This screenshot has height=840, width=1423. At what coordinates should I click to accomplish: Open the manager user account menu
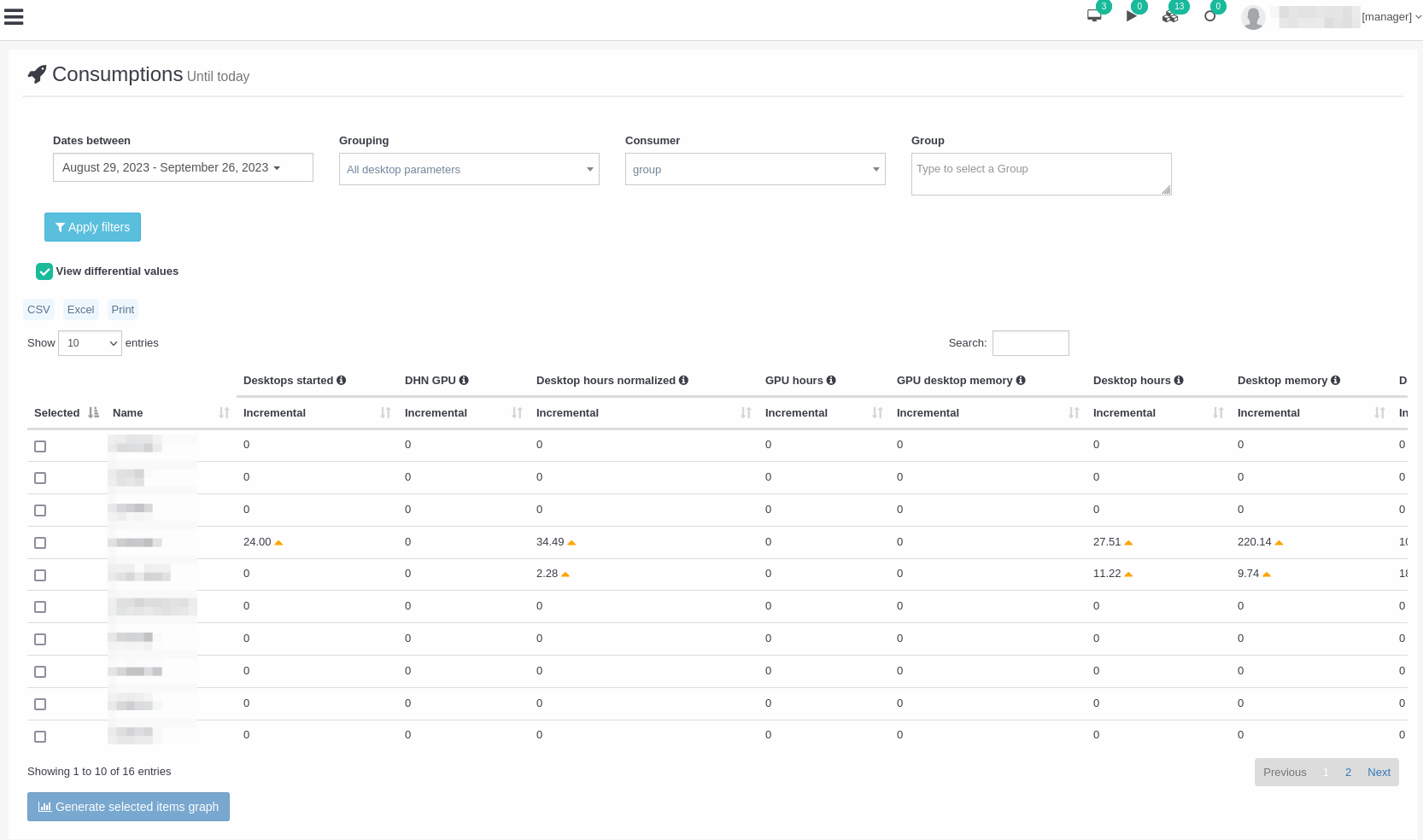[1390, 17]
